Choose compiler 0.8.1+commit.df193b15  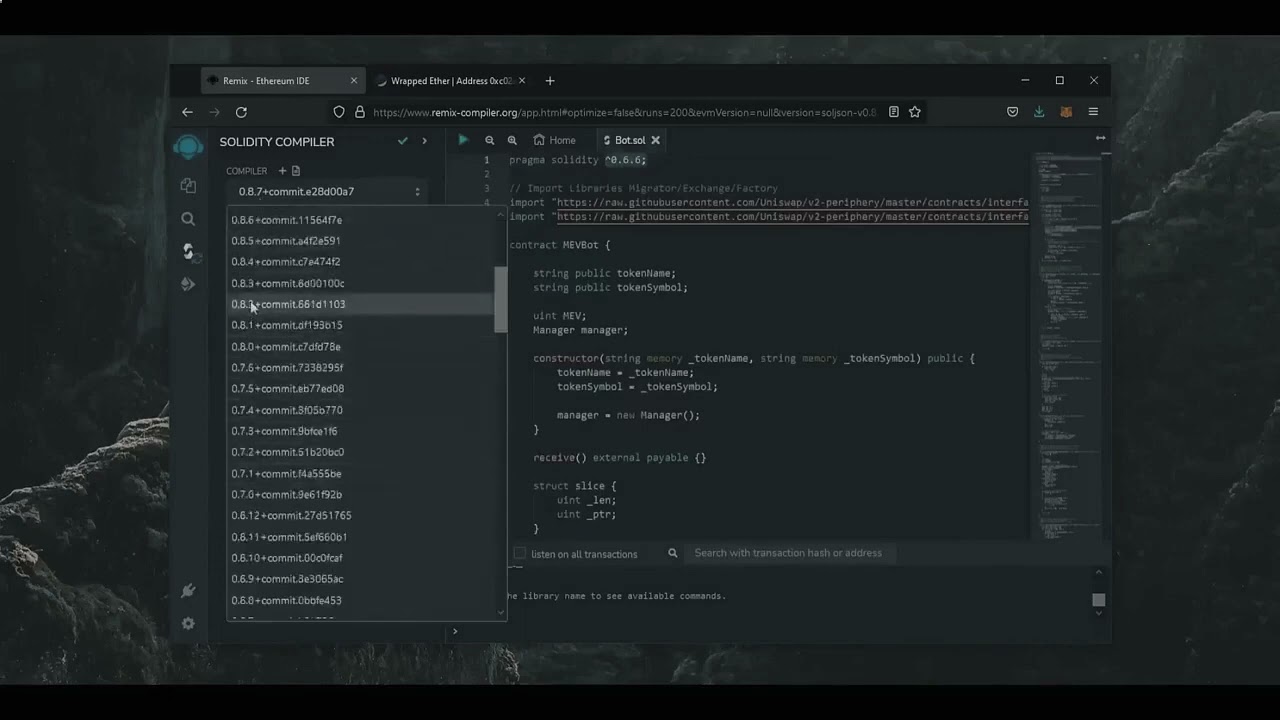click(x=361, y=325)
